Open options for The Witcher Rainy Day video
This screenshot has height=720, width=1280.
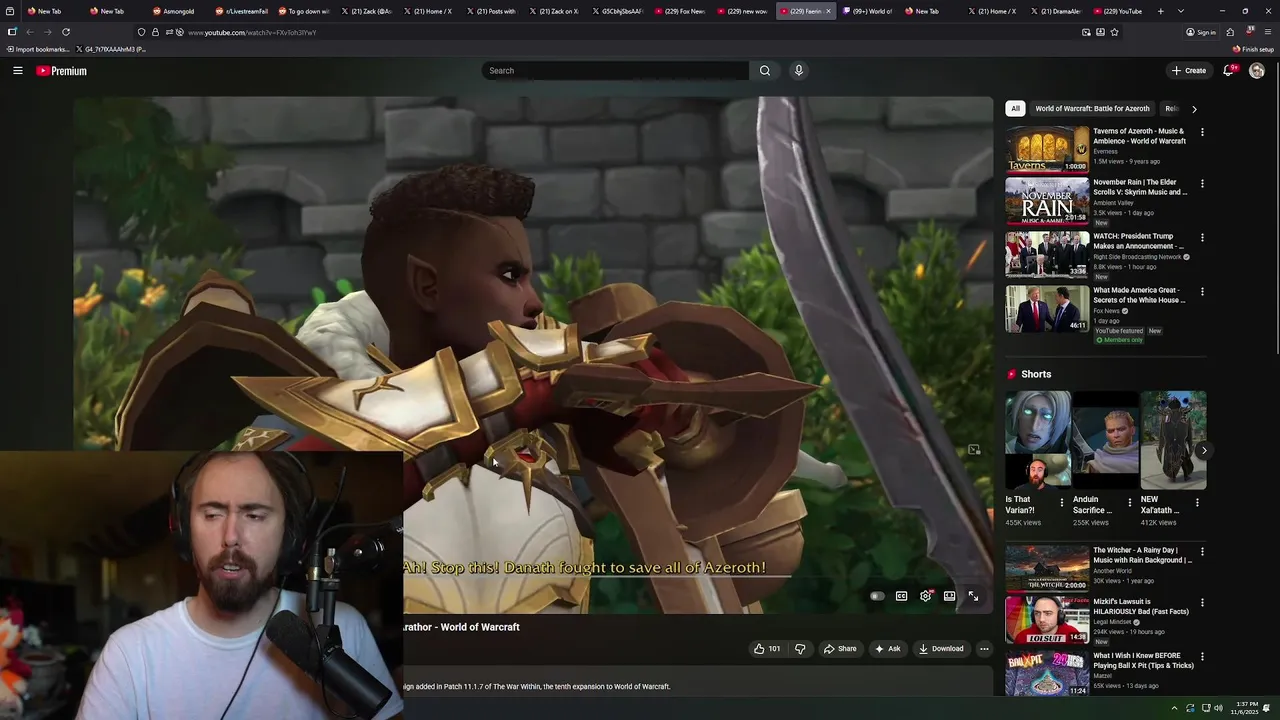pyautogui.click(x=1202, y=551)
